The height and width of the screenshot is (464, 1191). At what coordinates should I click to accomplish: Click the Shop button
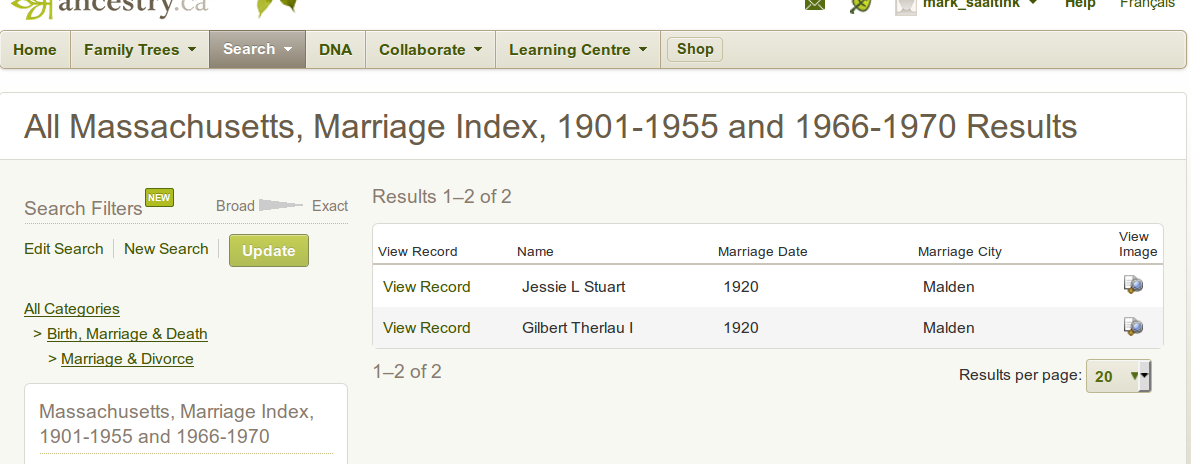coord(695,49)
